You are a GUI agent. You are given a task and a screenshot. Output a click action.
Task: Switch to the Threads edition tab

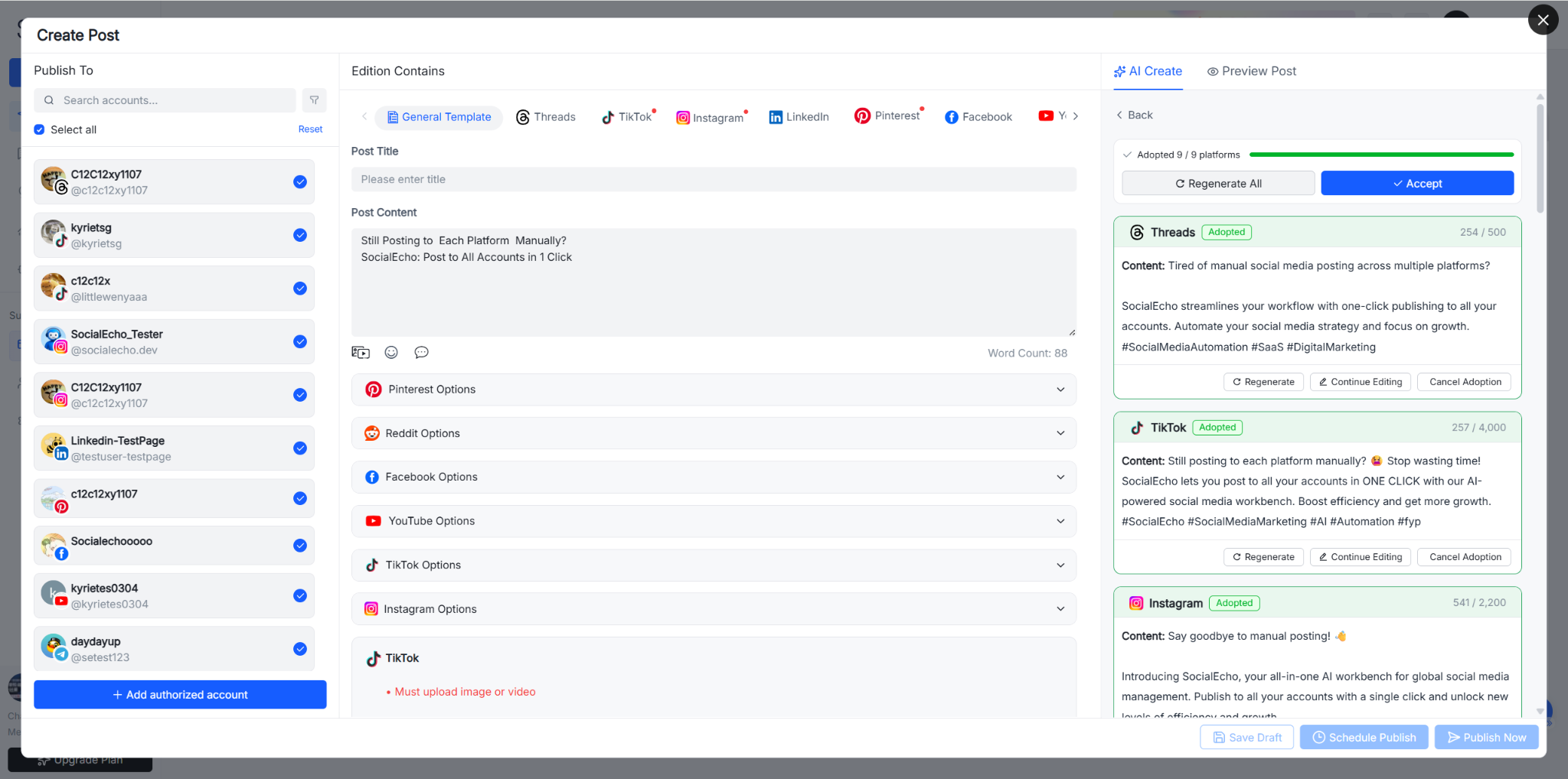click(x=546, y=117)
